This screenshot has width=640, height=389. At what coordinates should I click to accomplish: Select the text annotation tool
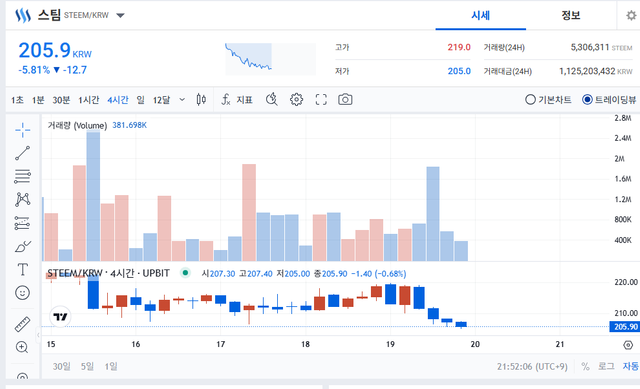click(22, 269)
